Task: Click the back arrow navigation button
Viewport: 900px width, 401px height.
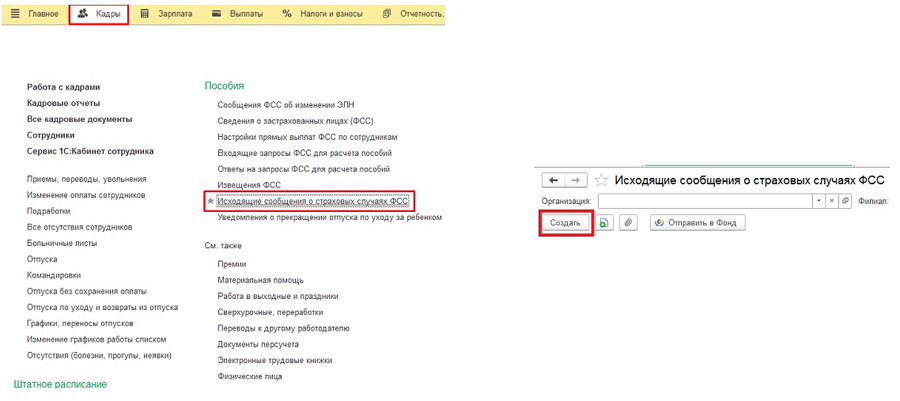Action: (552, 180)
